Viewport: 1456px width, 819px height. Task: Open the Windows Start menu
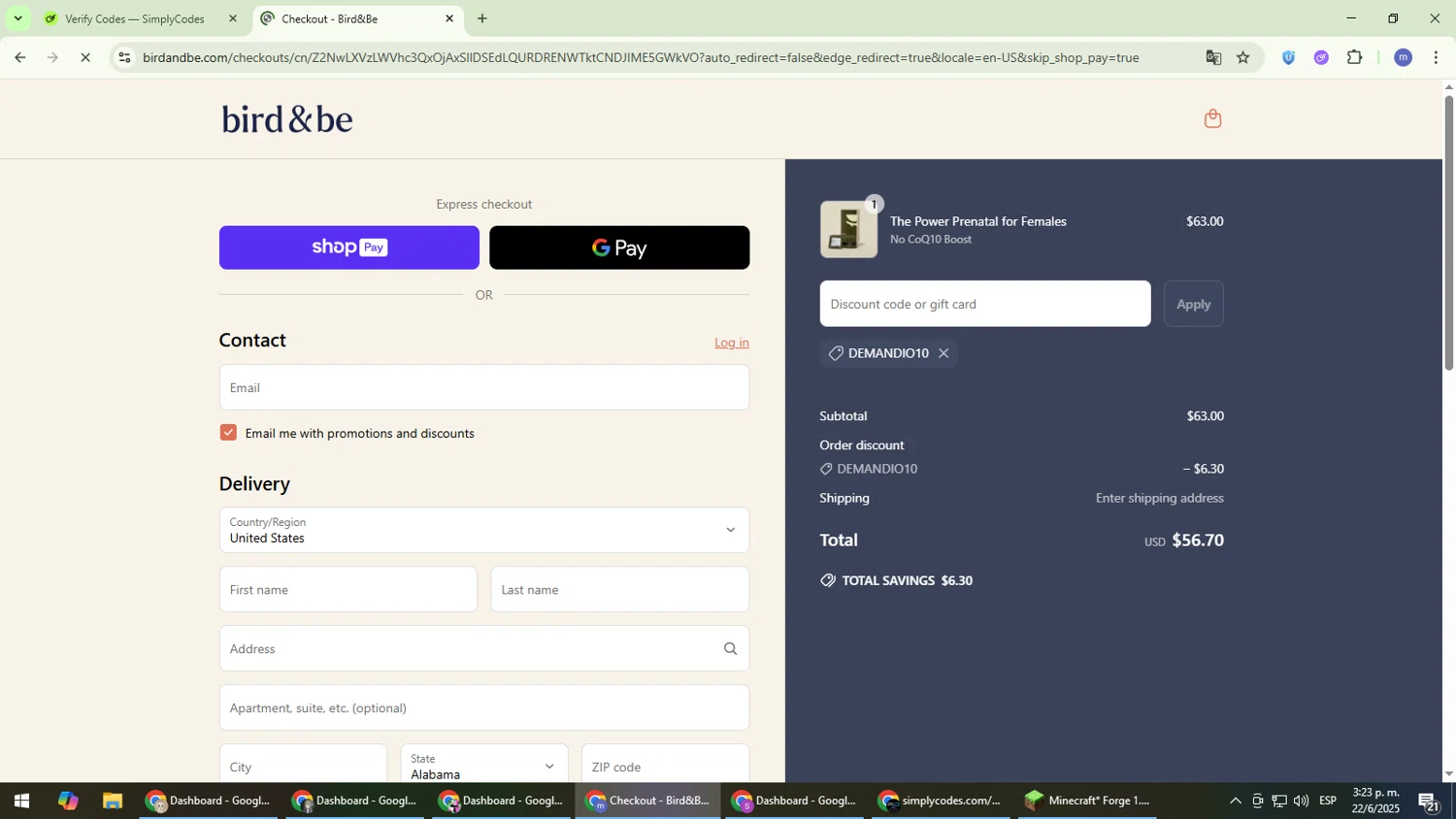21,802
